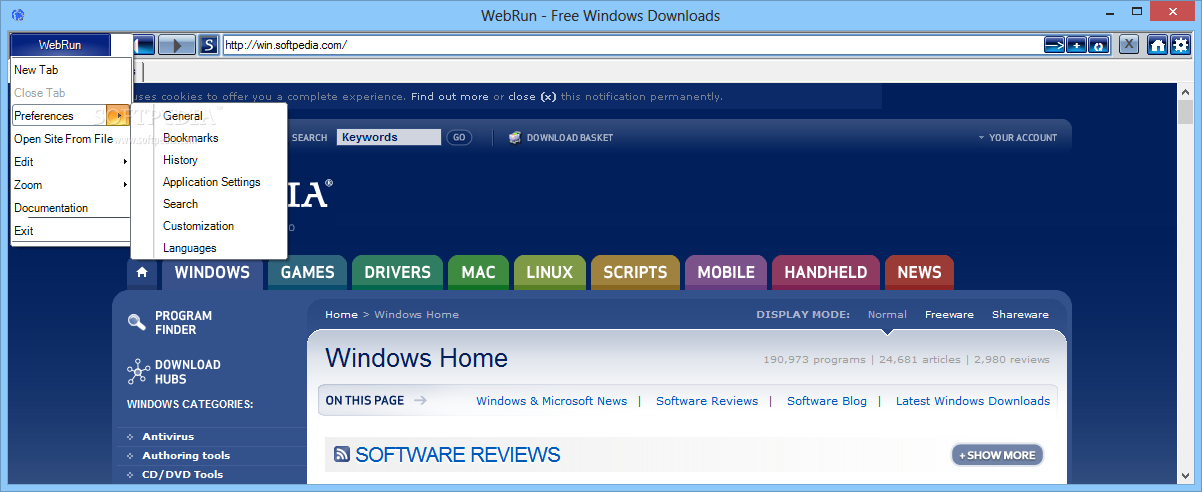Select Freeware display mode
Viewport: 1202px width, 492px height.
(x=949, y=314)
